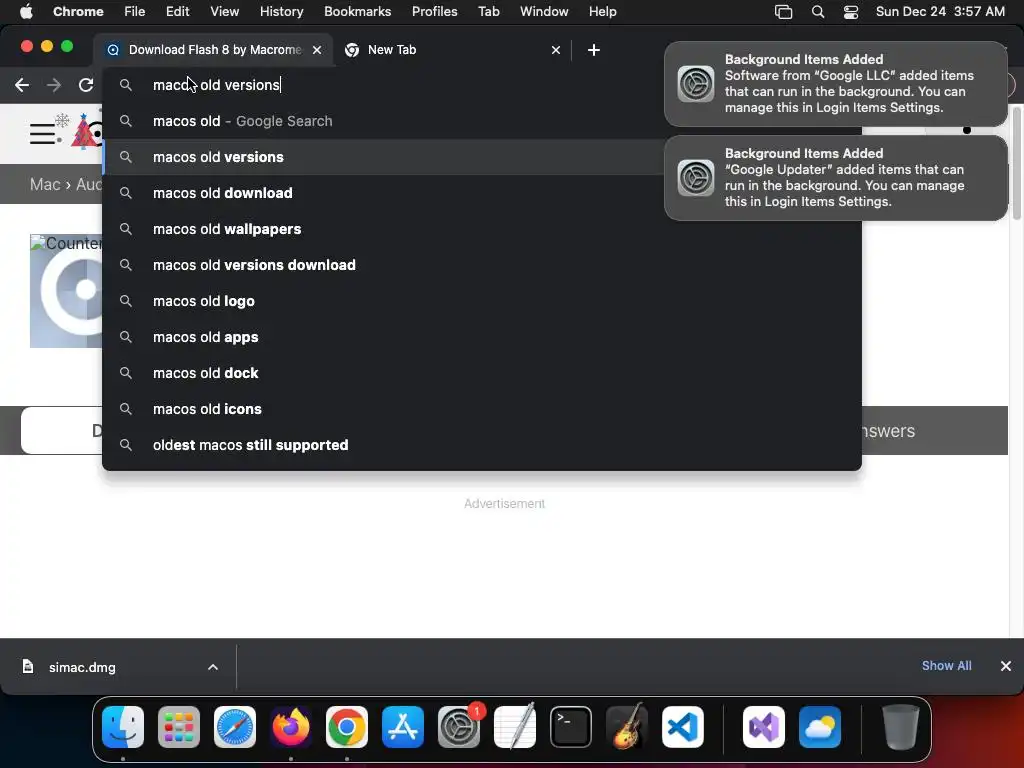Screen dimensions: 1024x768
Task: Open Finder from the Dock
Action: tap(123, 727)
